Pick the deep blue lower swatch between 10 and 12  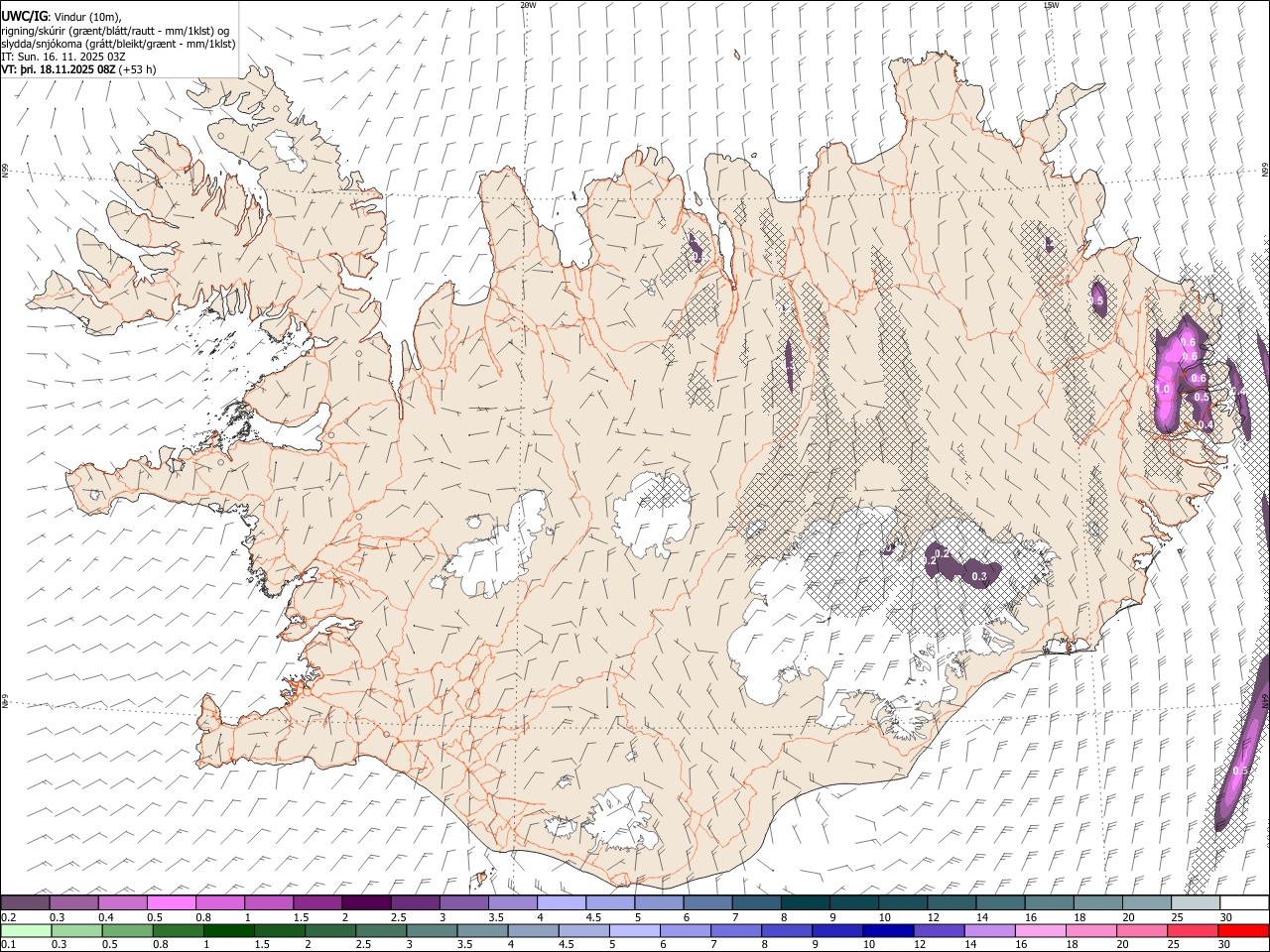click(x=888, y=930)
